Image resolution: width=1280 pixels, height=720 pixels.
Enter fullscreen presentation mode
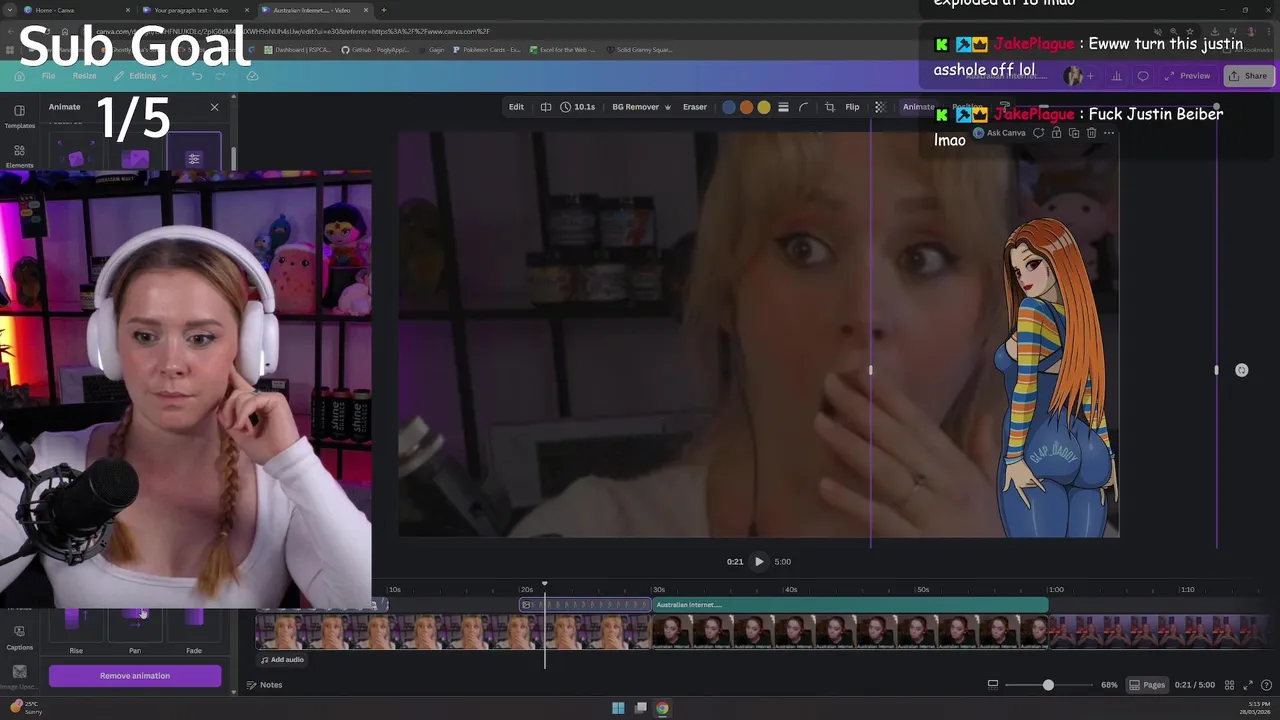[1248, 685]
